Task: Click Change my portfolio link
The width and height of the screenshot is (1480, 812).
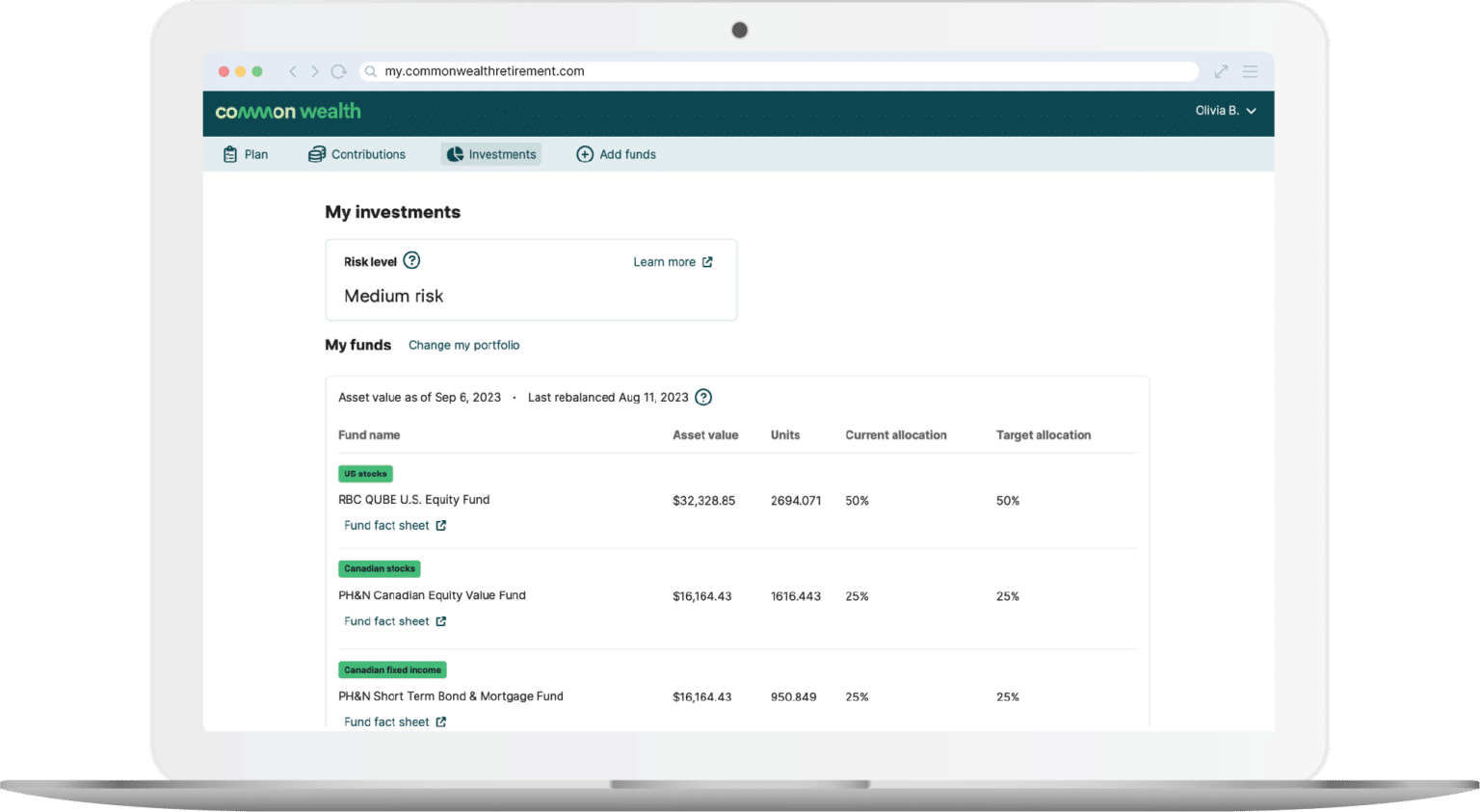Action: 463,345
